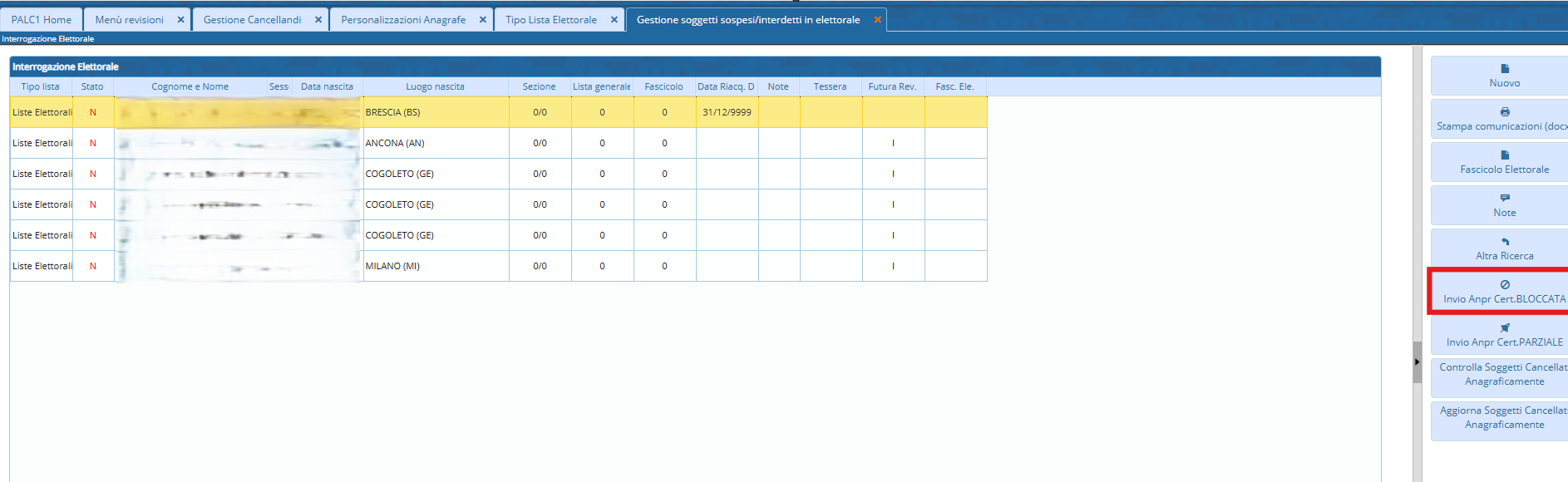Click the Altra Ricerca back arrow icon
This screenshot has height=482, width=1568.
coord(1504,242)
